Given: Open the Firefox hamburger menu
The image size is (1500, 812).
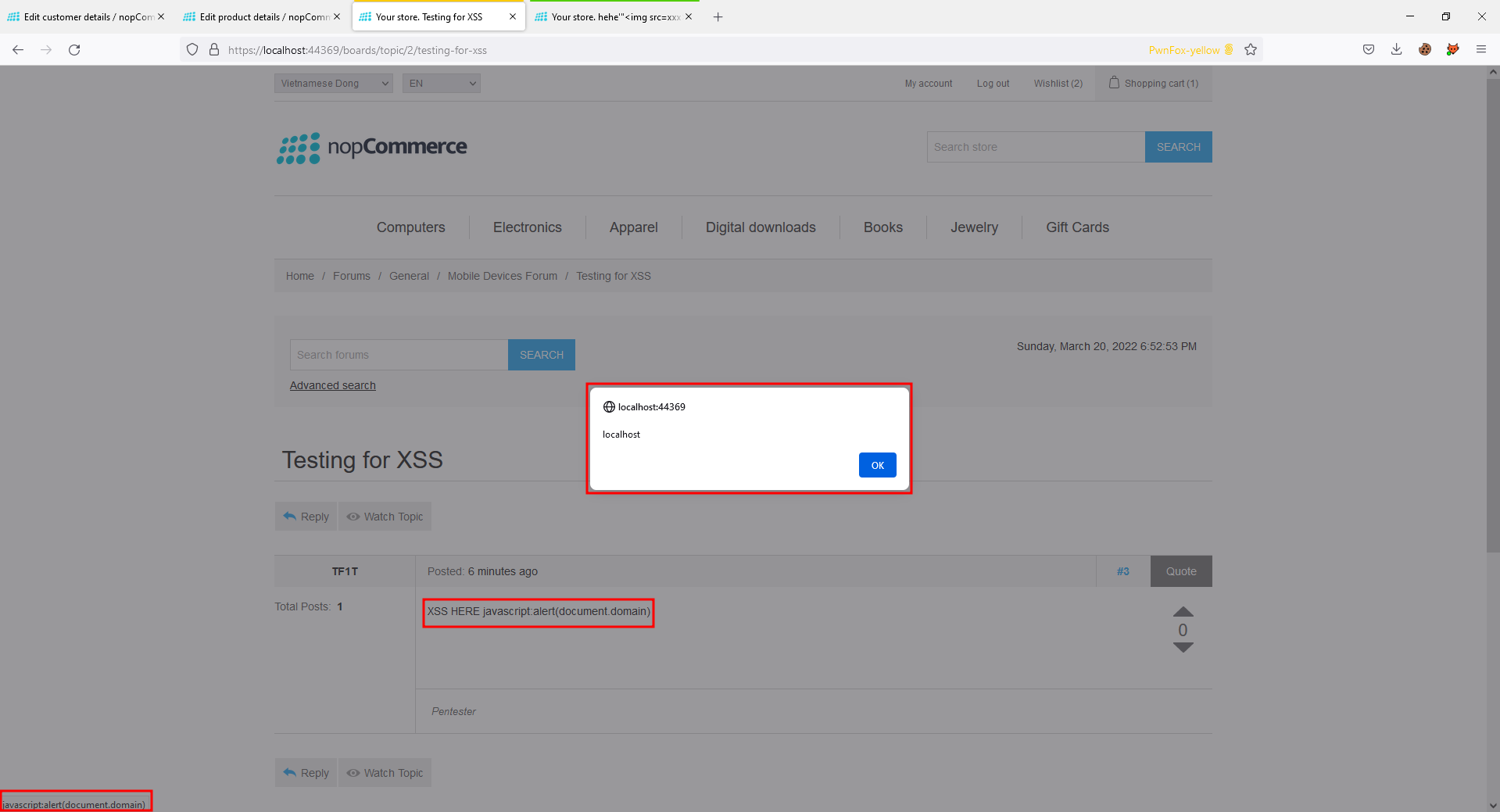Looking at the screenshot, I should [1481, 49].
